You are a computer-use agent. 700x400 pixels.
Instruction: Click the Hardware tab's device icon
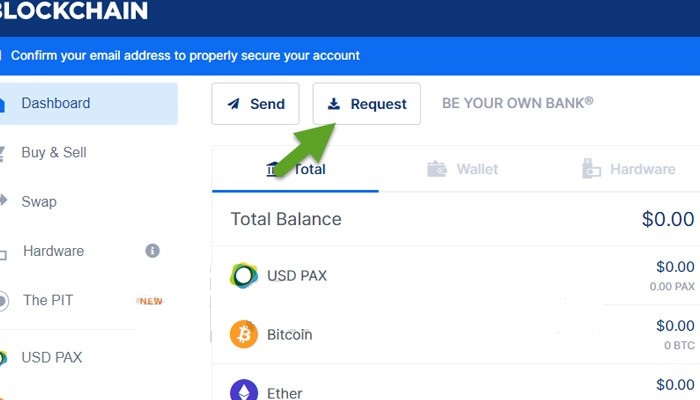(x=592, y=168)
